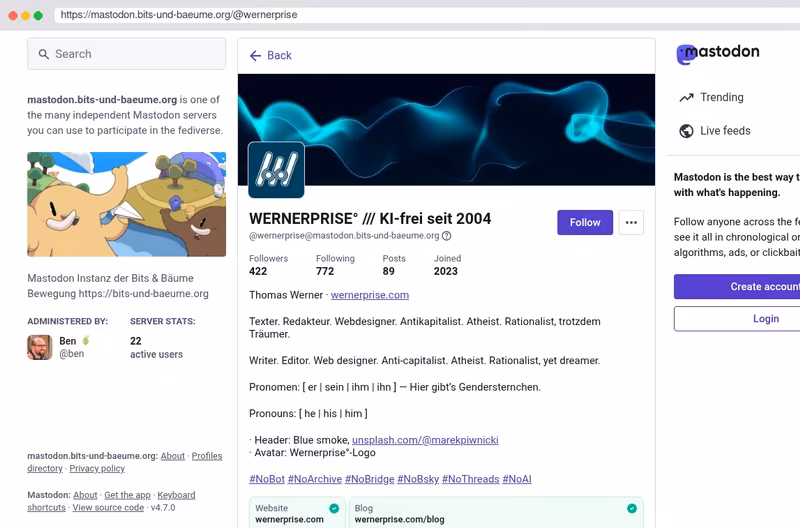Click Ben's administrator avatar
This screenshot has width=800, height=528.
(x=40, y=347)
